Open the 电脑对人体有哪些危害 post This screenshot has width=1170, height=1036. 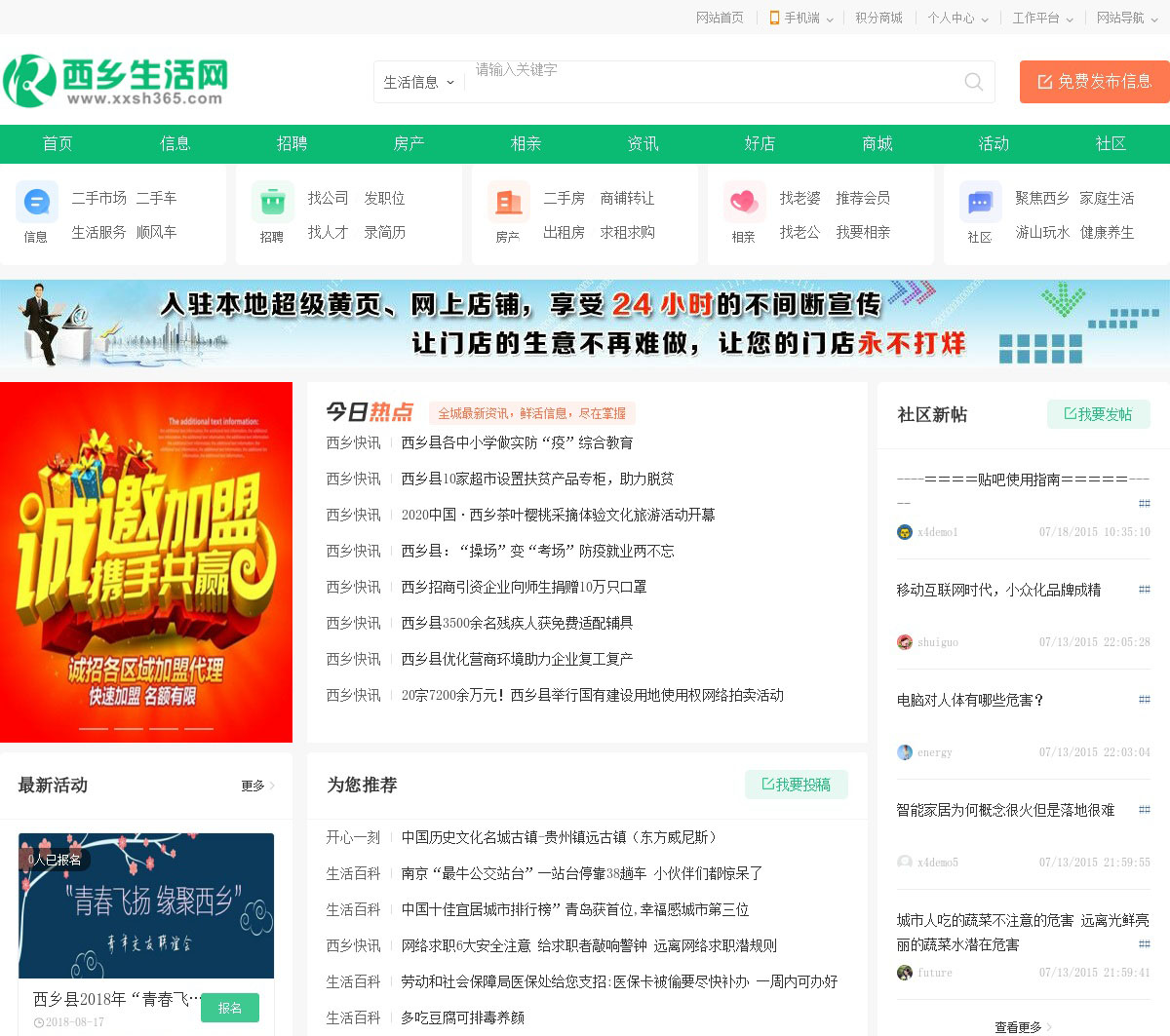point(970,700)
